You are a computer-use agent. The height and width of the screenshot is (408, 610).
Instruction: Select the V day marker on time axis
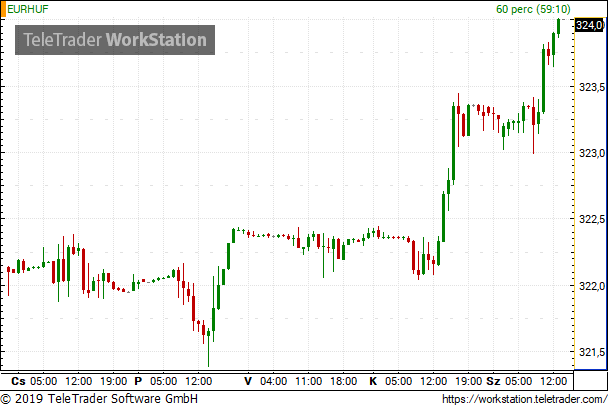(248, 381)
